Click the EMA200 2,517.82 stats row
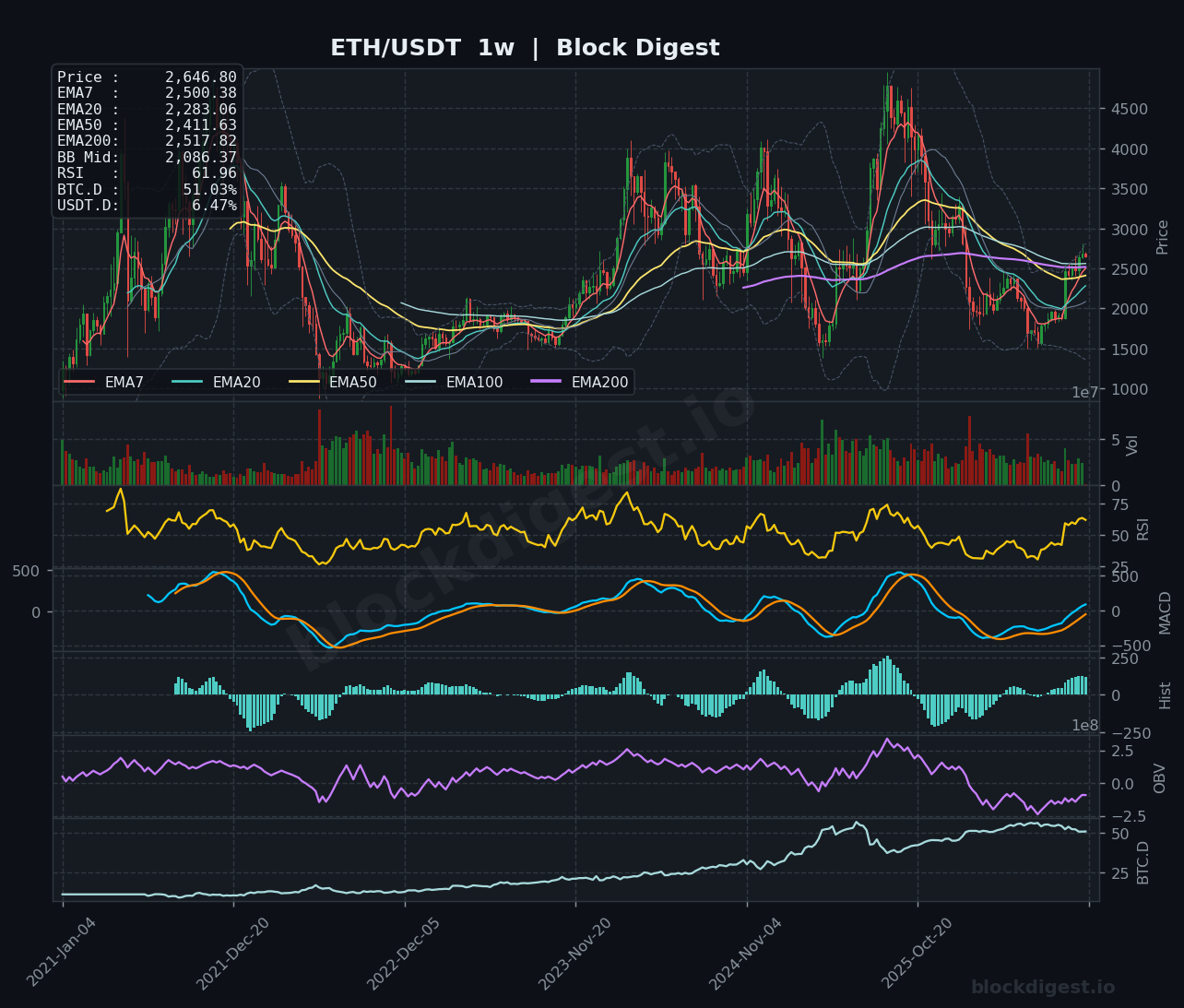Screen dimensions: 1184x1008 (x=147, y=141)
